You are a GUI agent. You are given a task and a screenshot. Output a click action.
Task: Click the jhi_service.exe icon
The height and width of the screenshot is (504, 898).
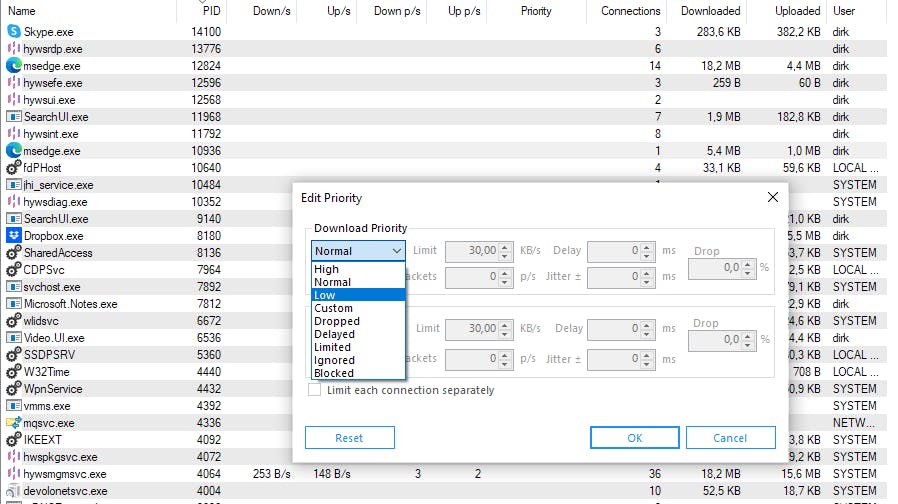click(14, 185)
